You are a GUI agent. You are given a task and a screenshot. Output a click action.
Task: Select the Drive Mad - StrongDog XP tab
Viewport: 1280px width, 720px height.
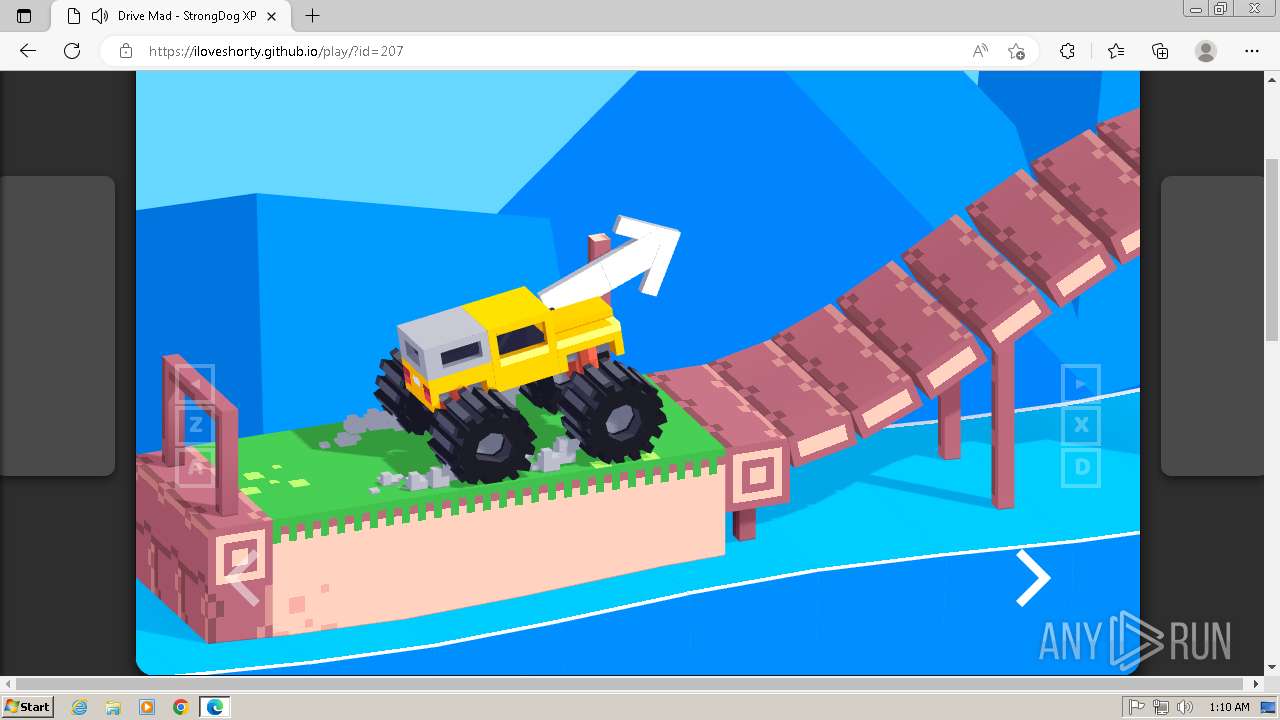[x=170, y=16]
